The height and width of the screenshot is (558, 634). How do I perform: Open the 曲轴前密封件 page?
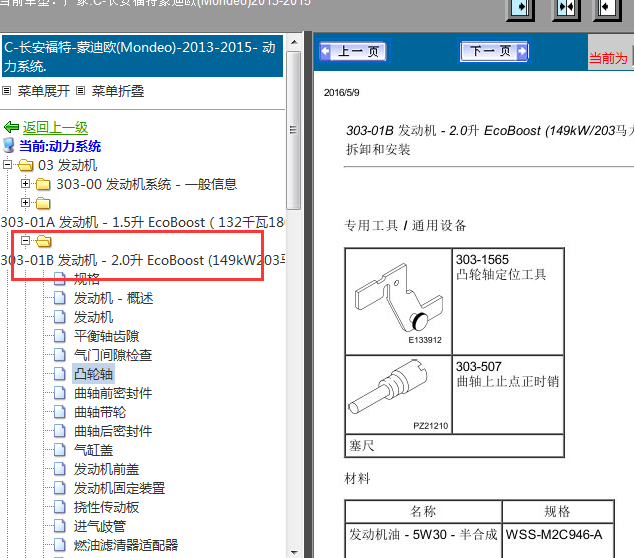click(x=113, y=393)
